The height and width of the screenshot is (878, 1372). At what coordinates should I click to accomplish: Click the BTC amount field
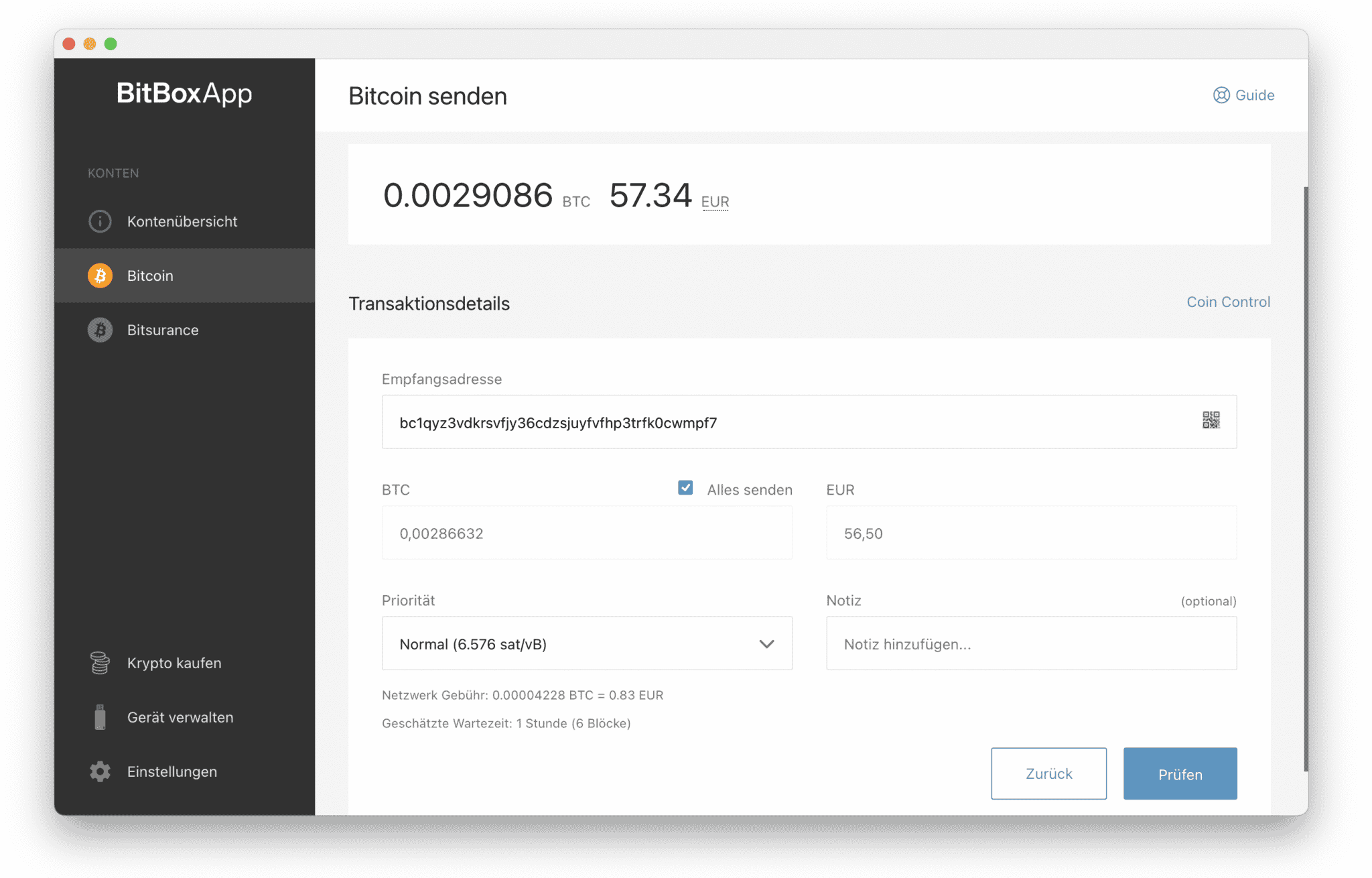point(587,533)
